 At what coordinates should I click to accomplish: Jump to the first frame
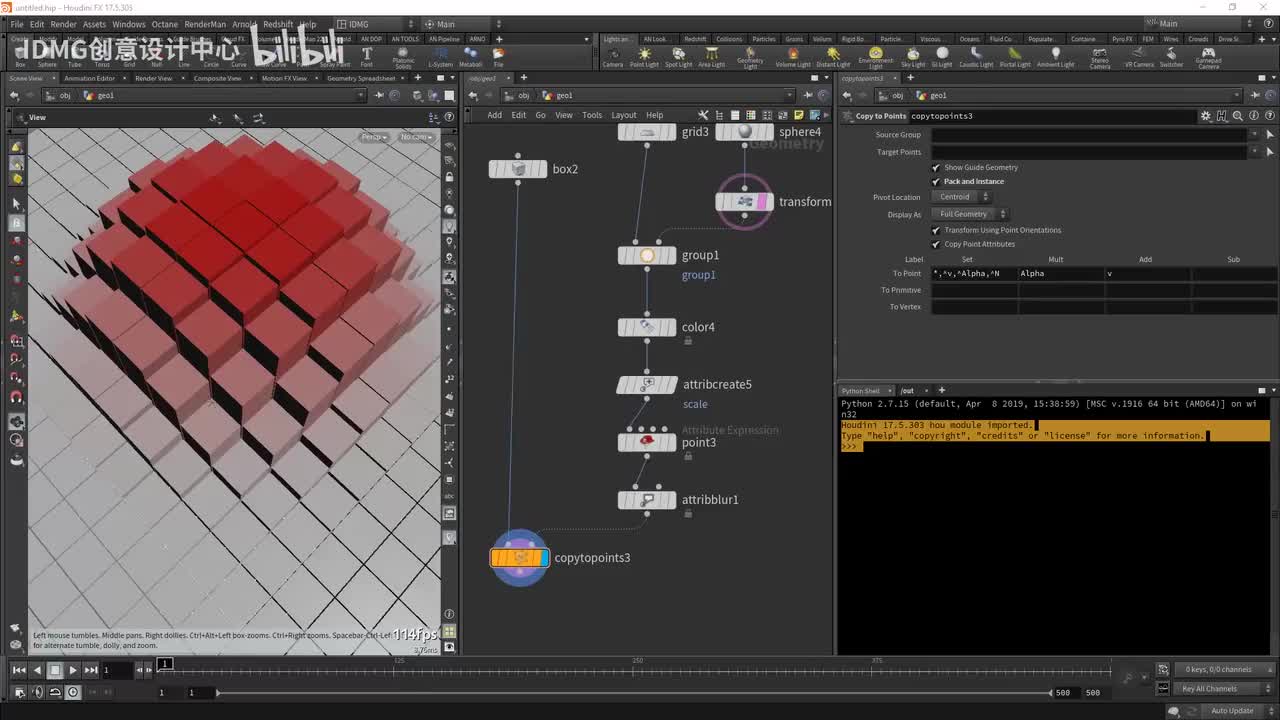pos(19,670)
